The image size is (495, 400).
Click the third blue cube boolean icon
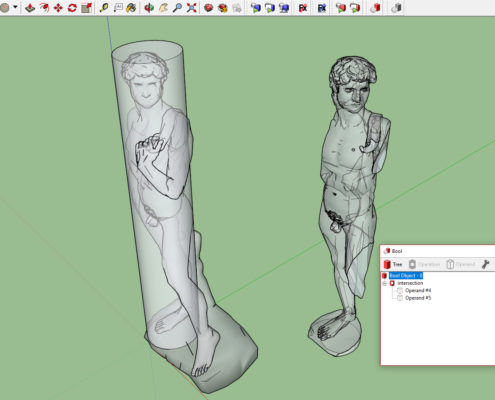click(284, 8)
